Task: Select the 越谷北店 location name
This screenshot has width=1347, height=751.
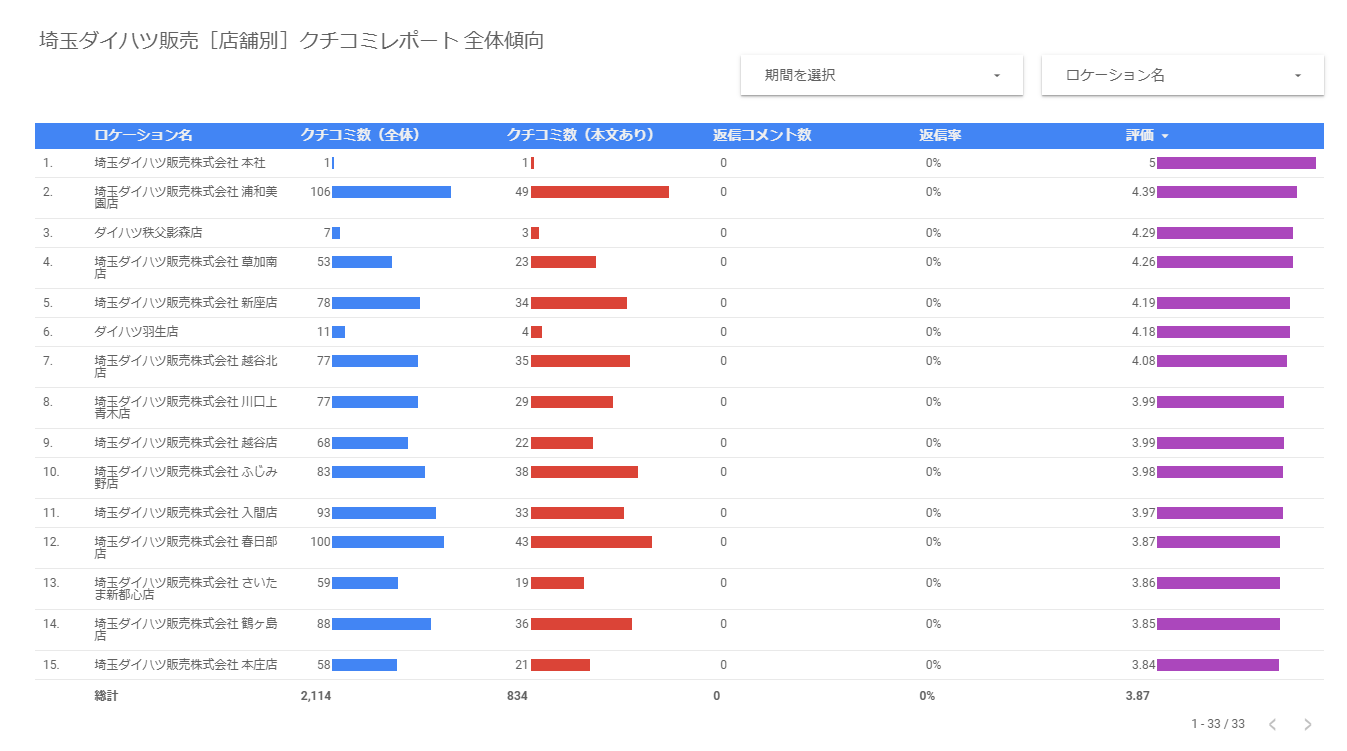Action: click(186, 366)
